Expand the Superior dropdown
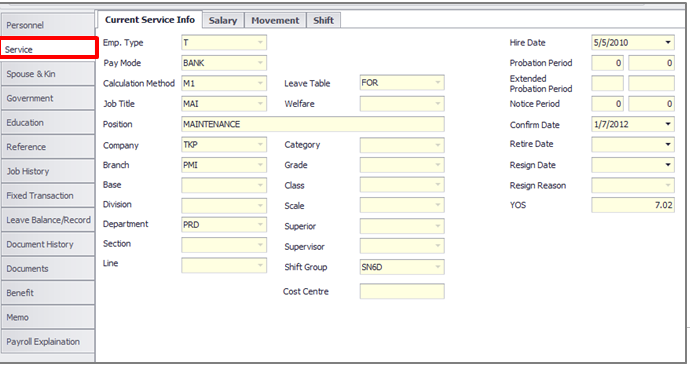This screenshot has width=690, height=365. tap(438, 226)
